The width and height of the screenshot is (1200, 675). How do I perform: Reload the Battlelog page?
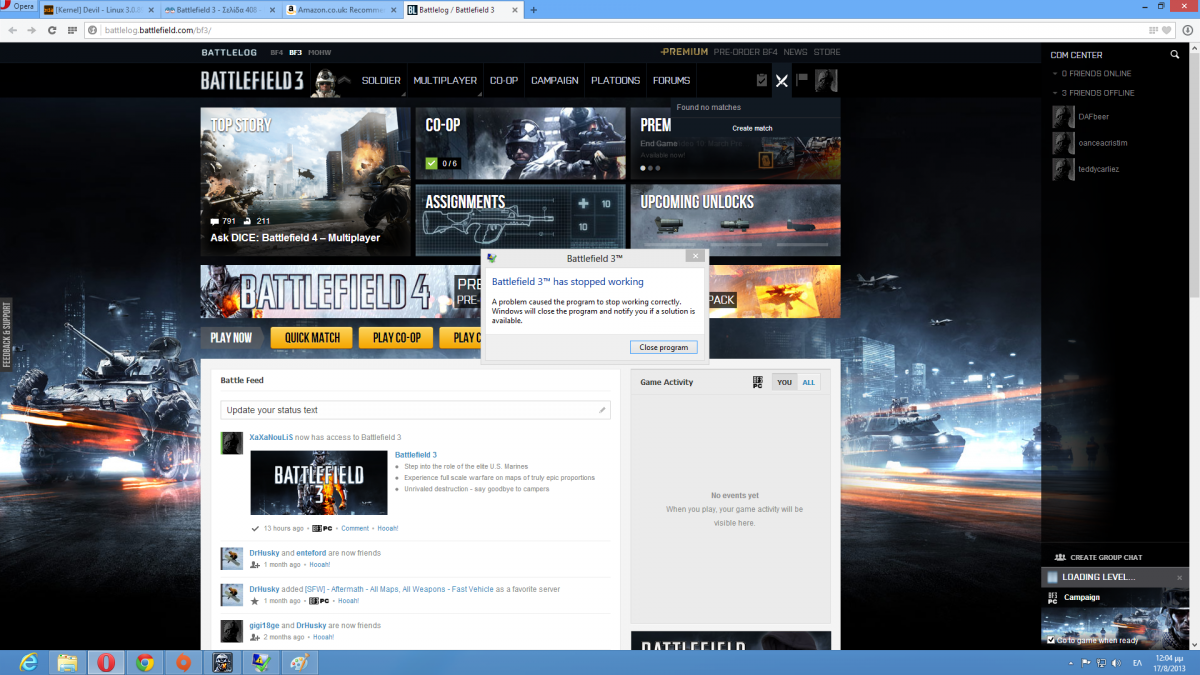coord(52,30)
